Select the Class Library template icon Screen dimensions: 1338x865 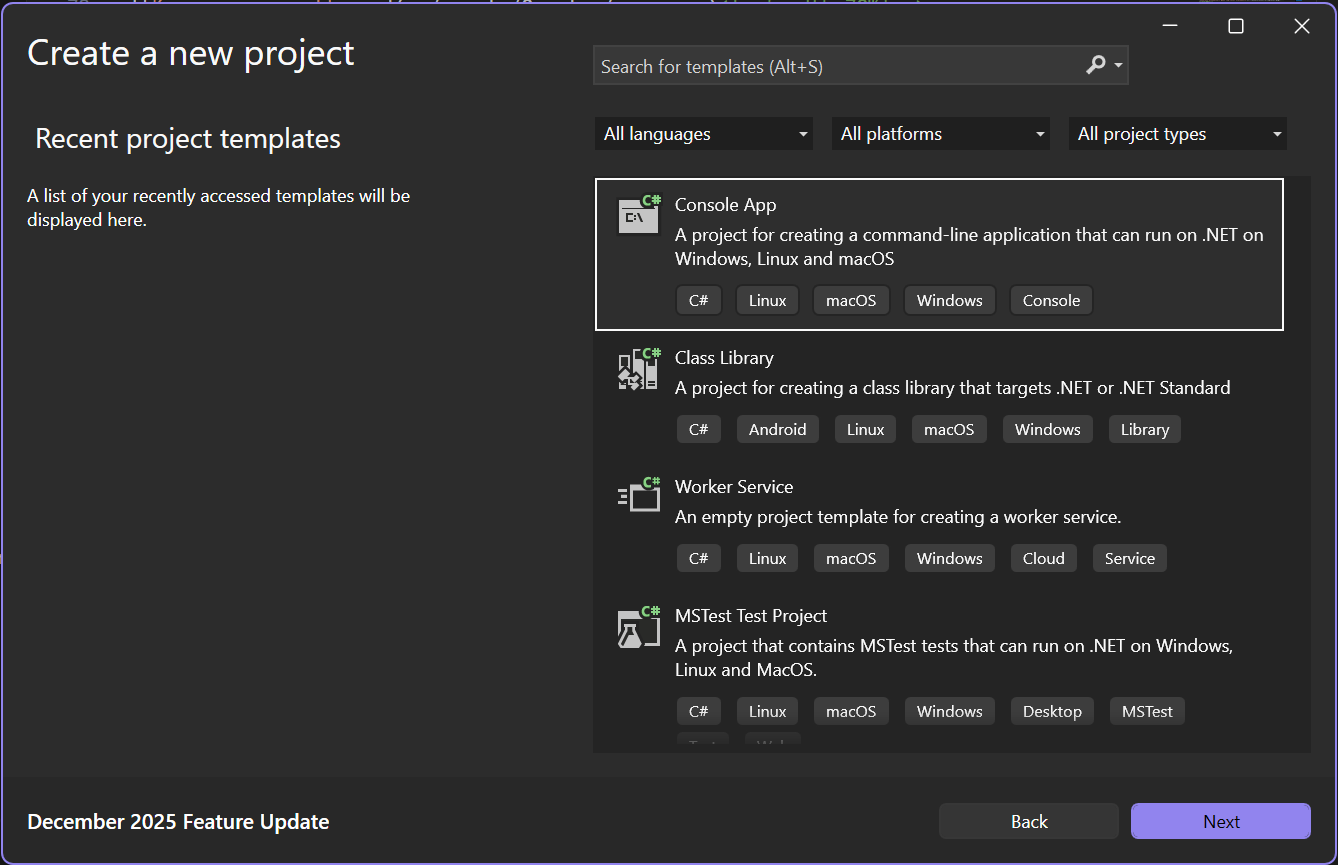(639, 369)
